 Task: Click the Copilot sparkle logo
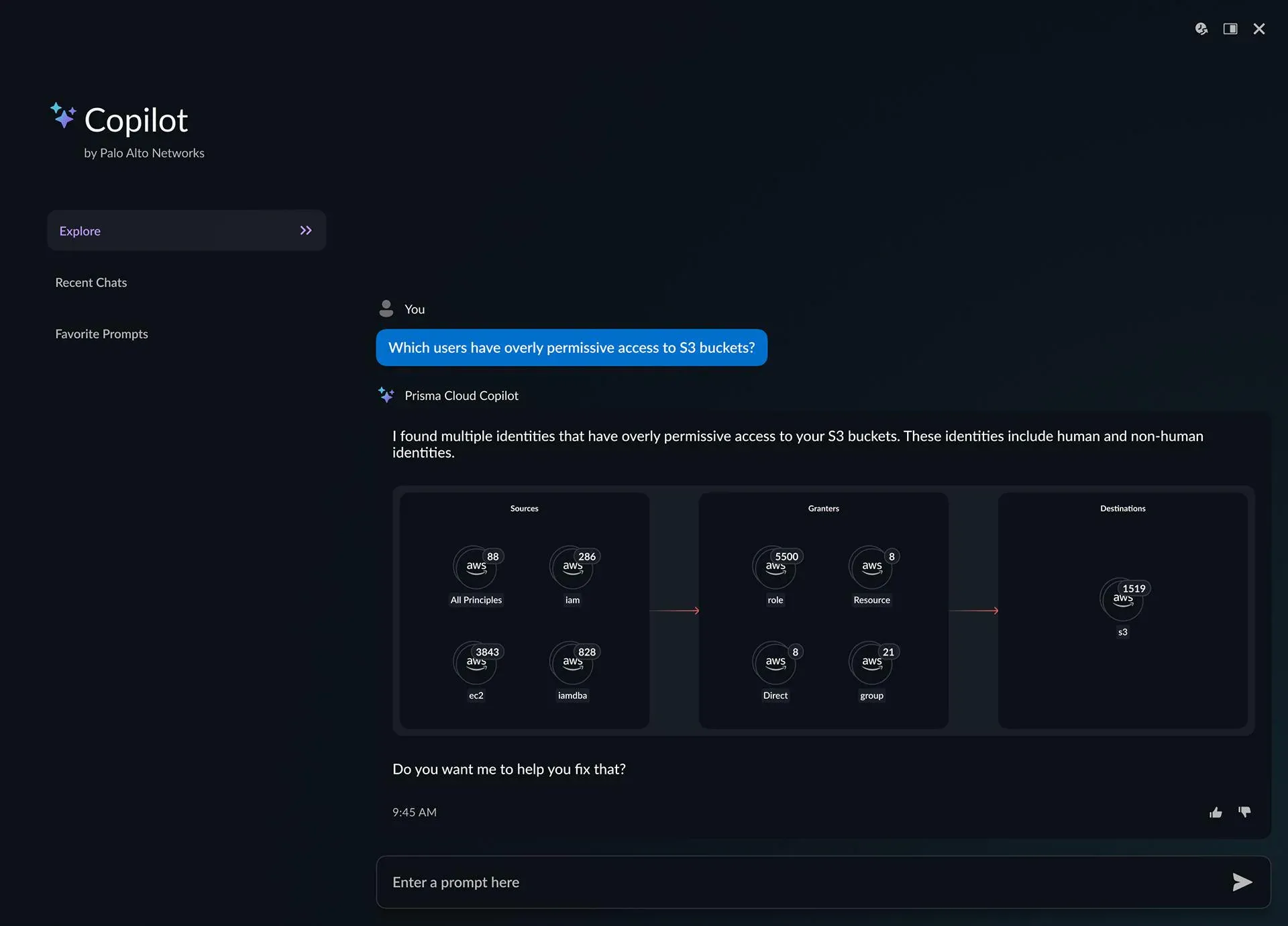pos(64,115)
